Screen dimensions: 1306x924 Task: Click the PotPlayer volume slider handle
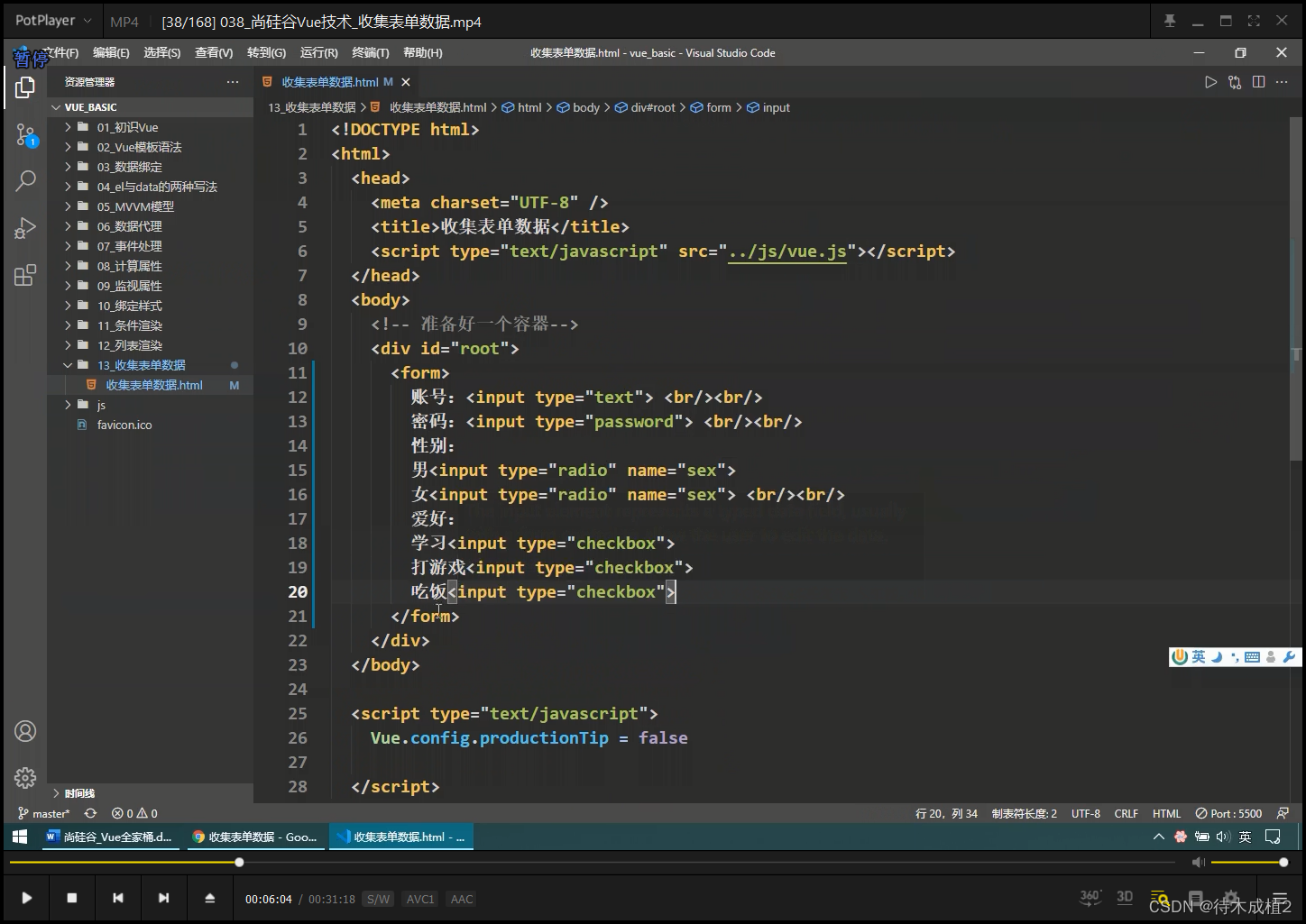tap(1283, 863)
